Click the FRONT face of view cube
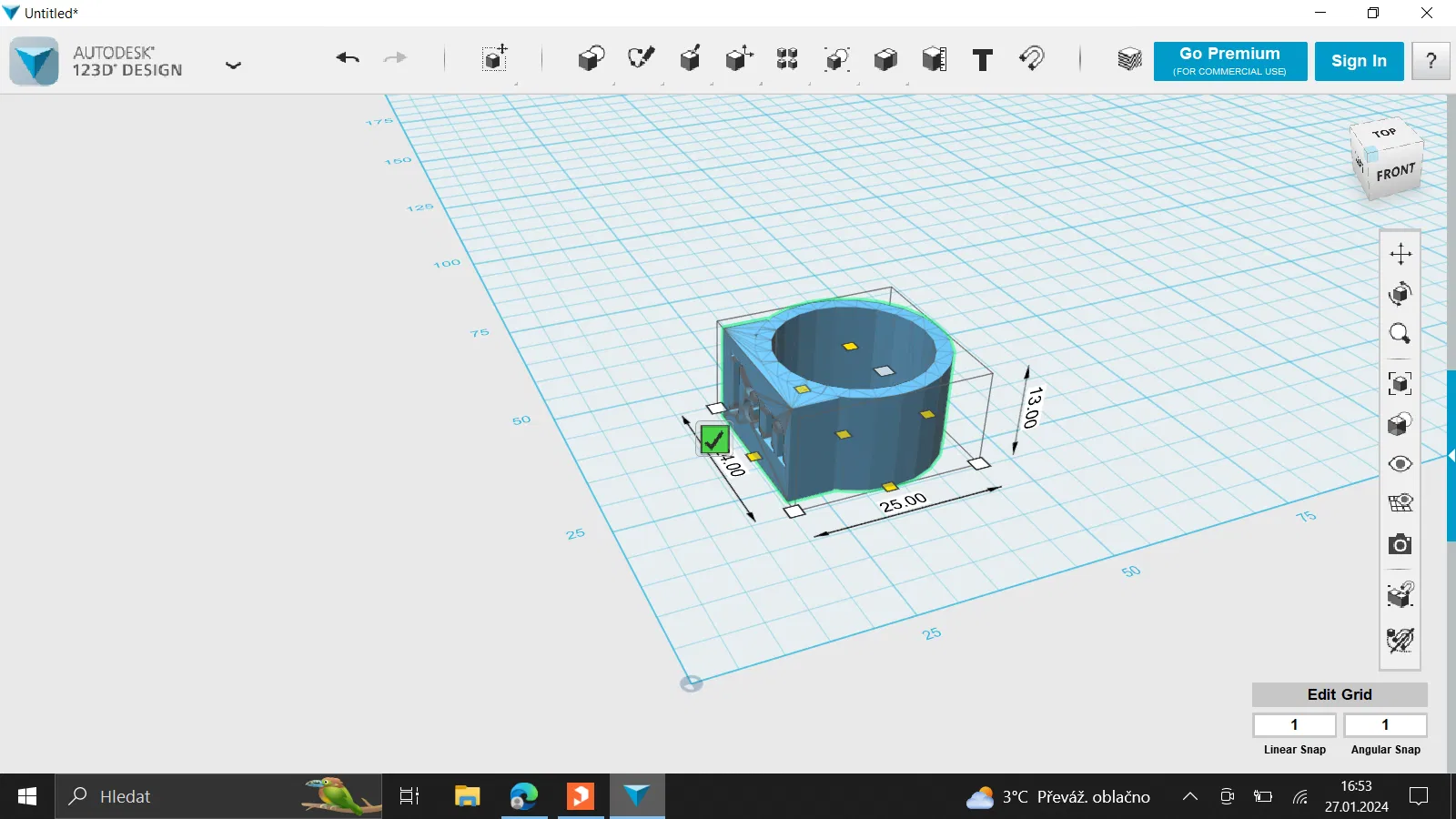Image resolution: width=1456 pixels, height=819 pixels. [x=1395, y=172]
